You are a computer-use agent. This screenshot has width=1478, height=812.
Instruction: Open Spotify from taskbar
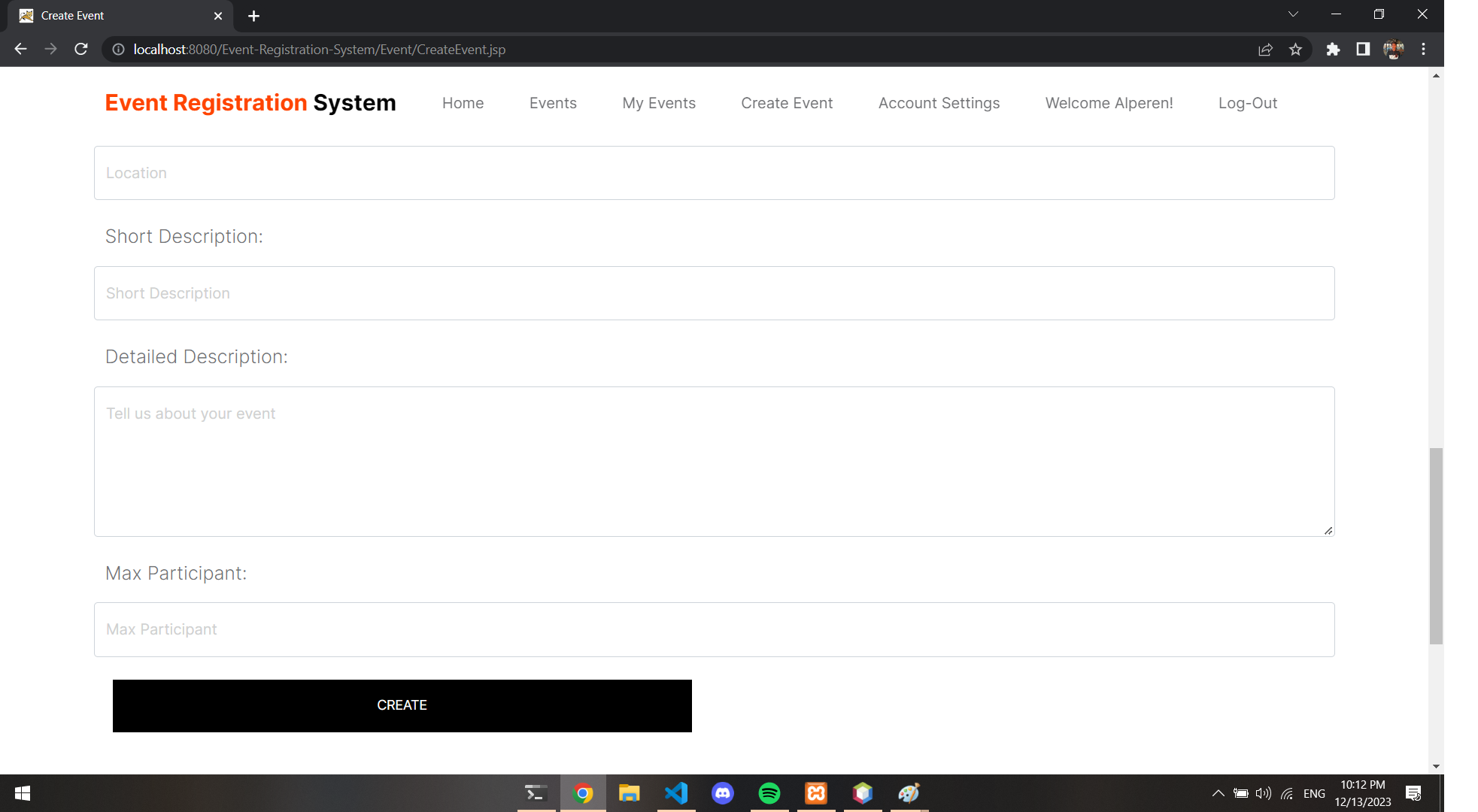click(x=769, y=793)
